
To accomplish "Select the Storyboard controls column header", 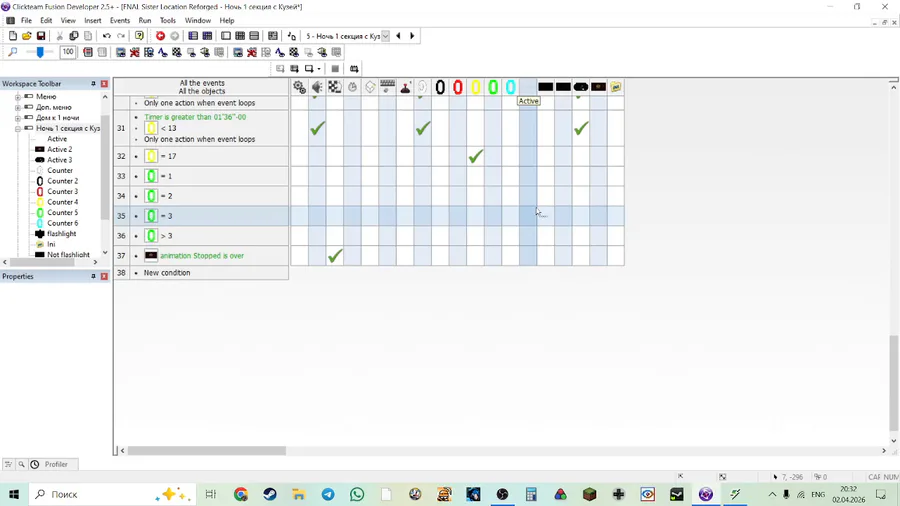I will tap(335, 87).
